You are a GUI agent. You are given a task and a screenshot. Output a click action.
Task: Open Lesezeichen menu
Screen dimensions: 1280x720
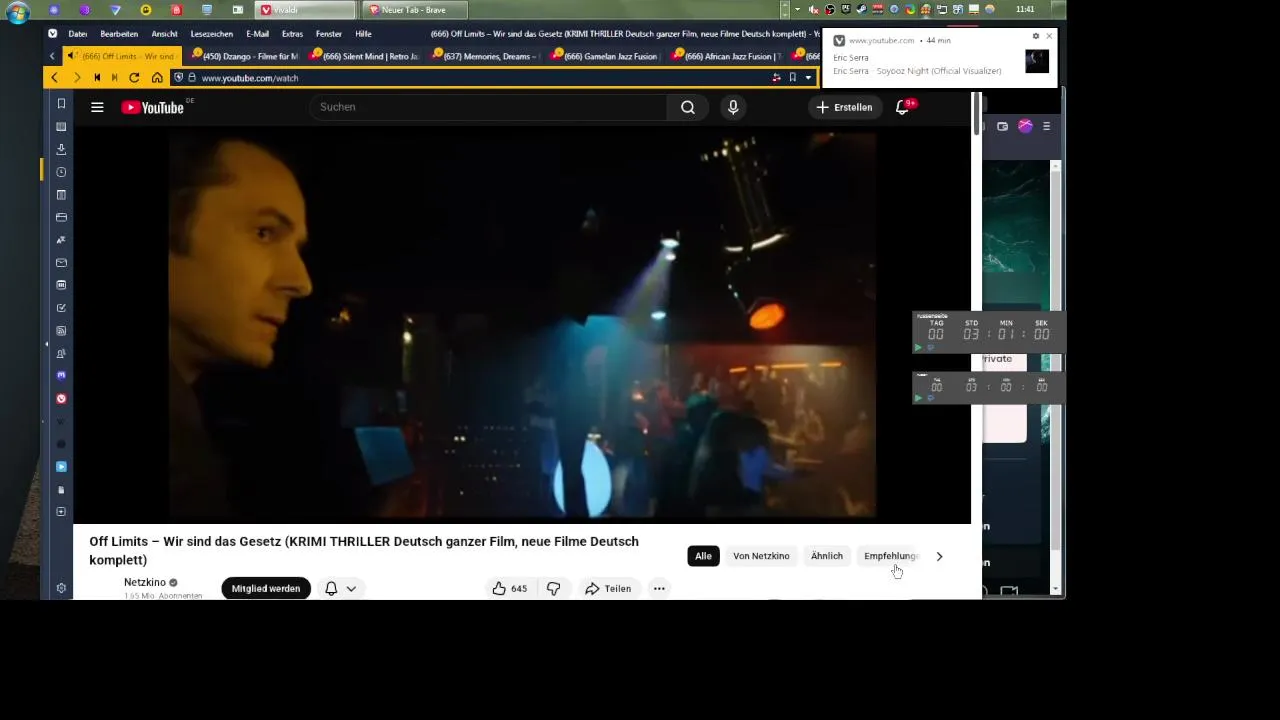coord(212,34)
